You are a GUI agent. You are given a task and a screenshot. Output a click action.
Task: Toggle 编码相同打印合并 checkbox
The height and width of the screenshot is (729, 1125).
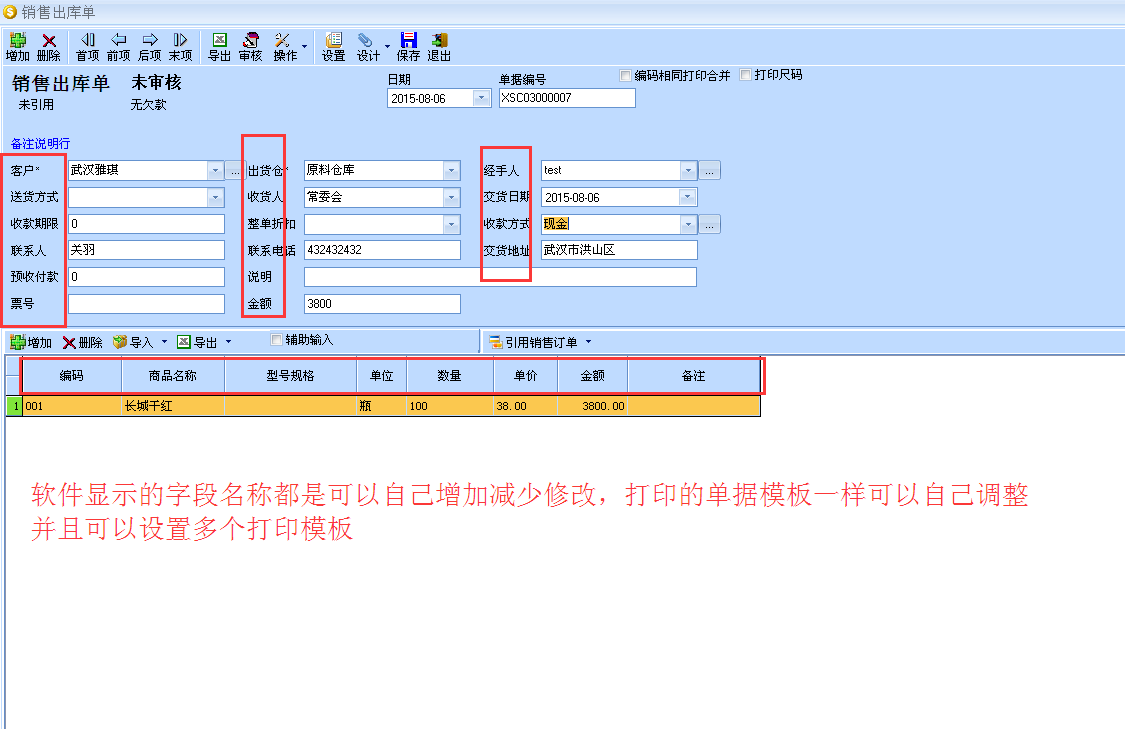pyautogui.click(x=626, y=75)
